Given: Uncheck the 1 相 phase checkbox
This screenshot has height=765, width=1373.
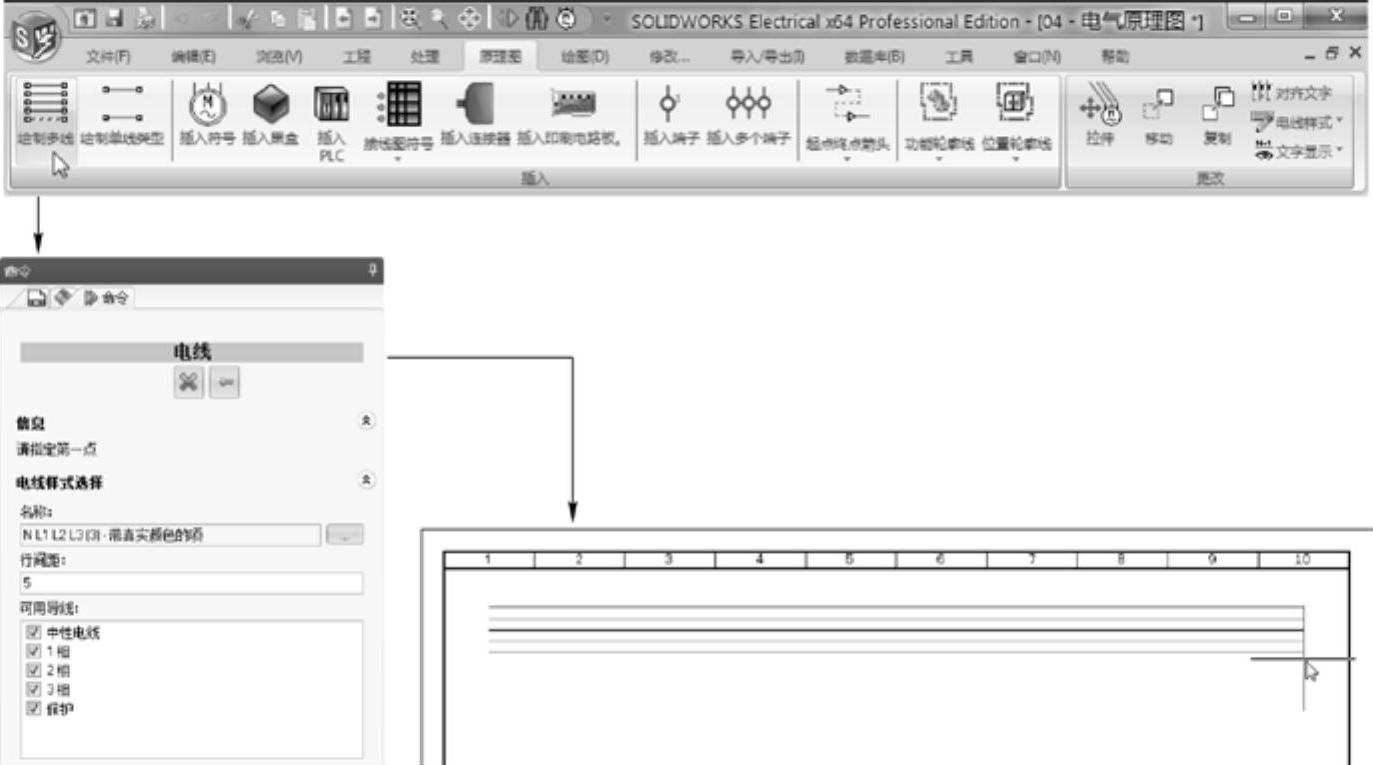Looking at the screenshot, I should (33, 651).
